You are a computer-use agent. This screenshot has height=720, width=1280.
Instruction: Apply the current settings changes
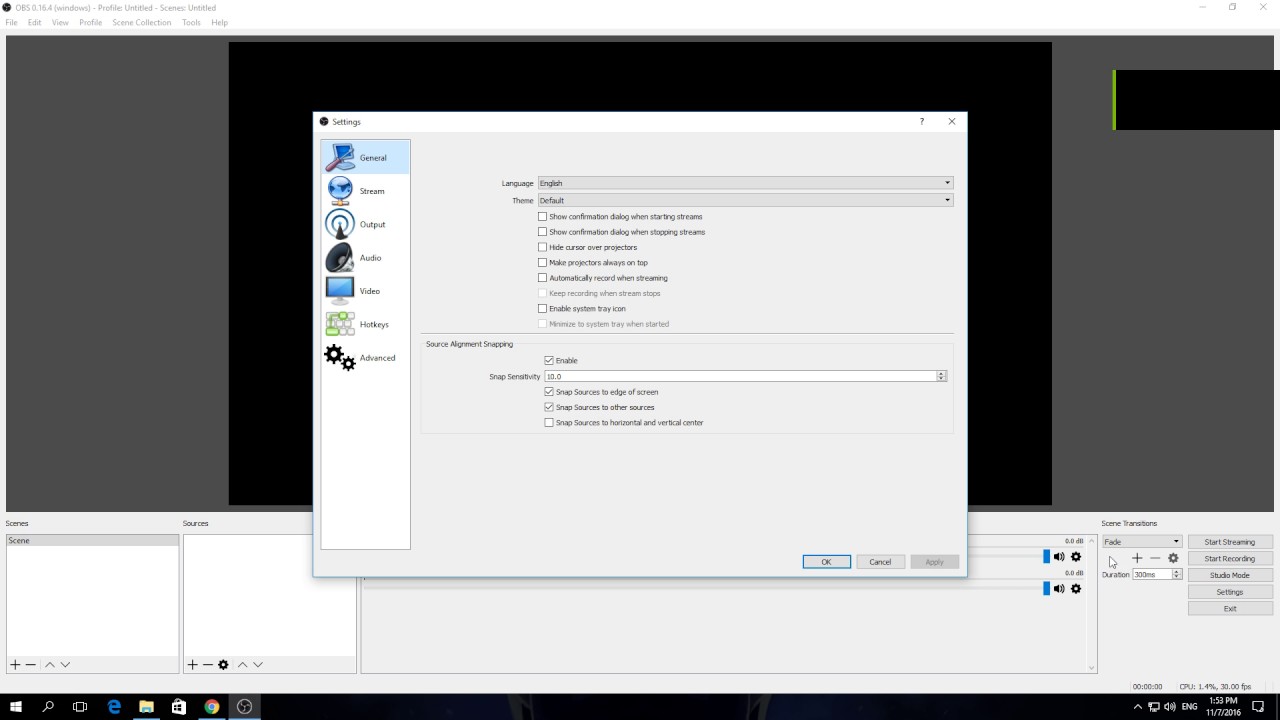(934, 561)
